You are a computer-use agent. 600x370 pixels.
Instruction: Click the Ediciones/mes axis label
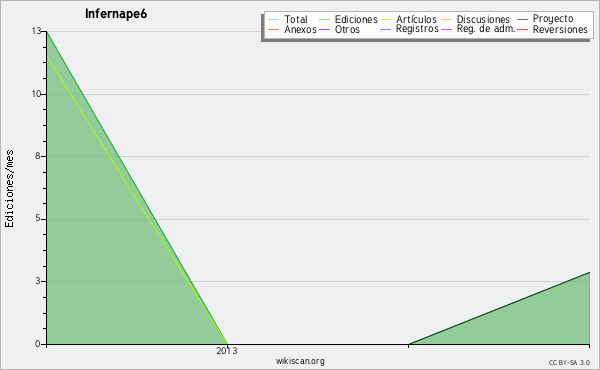click(9, 189)
